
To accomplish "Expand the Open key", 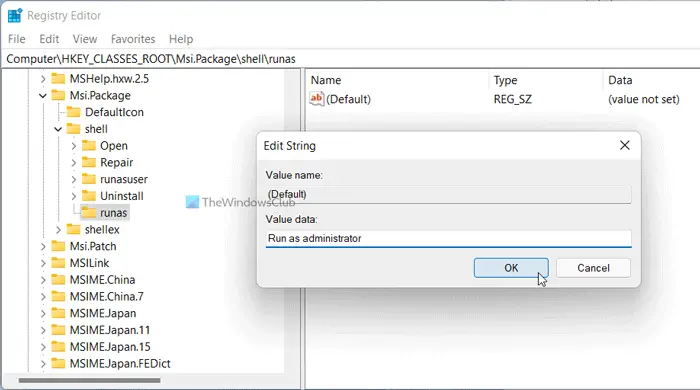I will coord(74,146).
